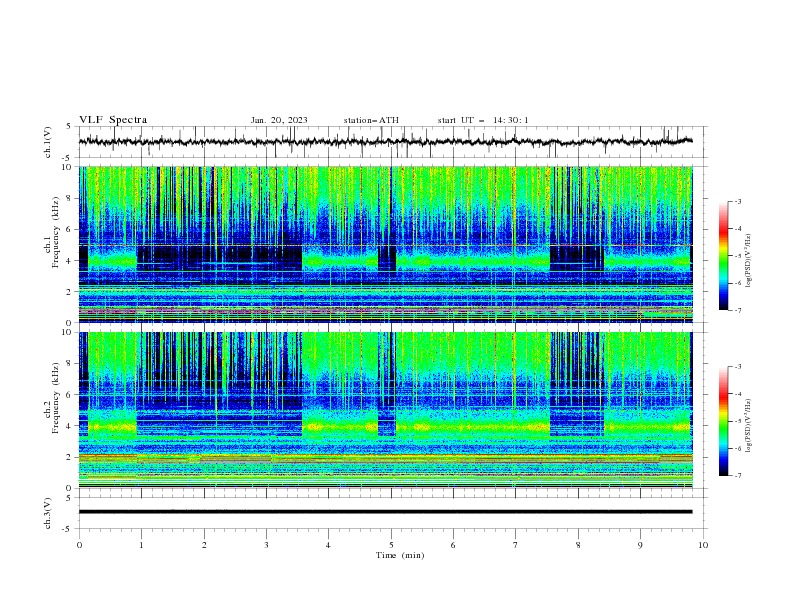
Task: Click the 'station=ATH' label
Action: pos(371,120)
